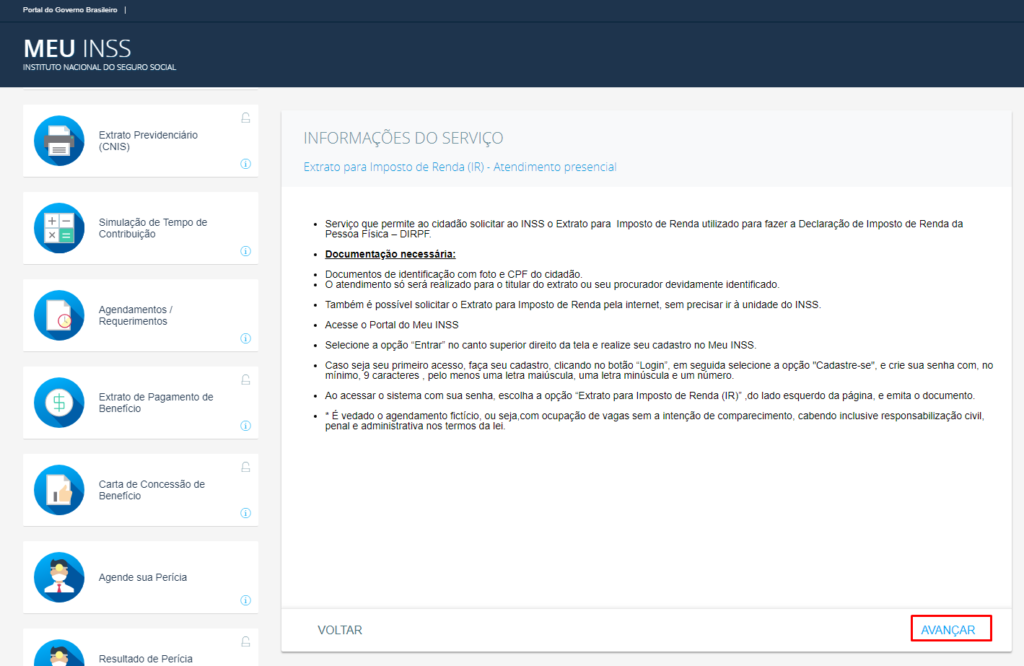Click the lock icon on Extrato de Pagamento card
Screen dimensions: 1024x666
tap(246, 380)
